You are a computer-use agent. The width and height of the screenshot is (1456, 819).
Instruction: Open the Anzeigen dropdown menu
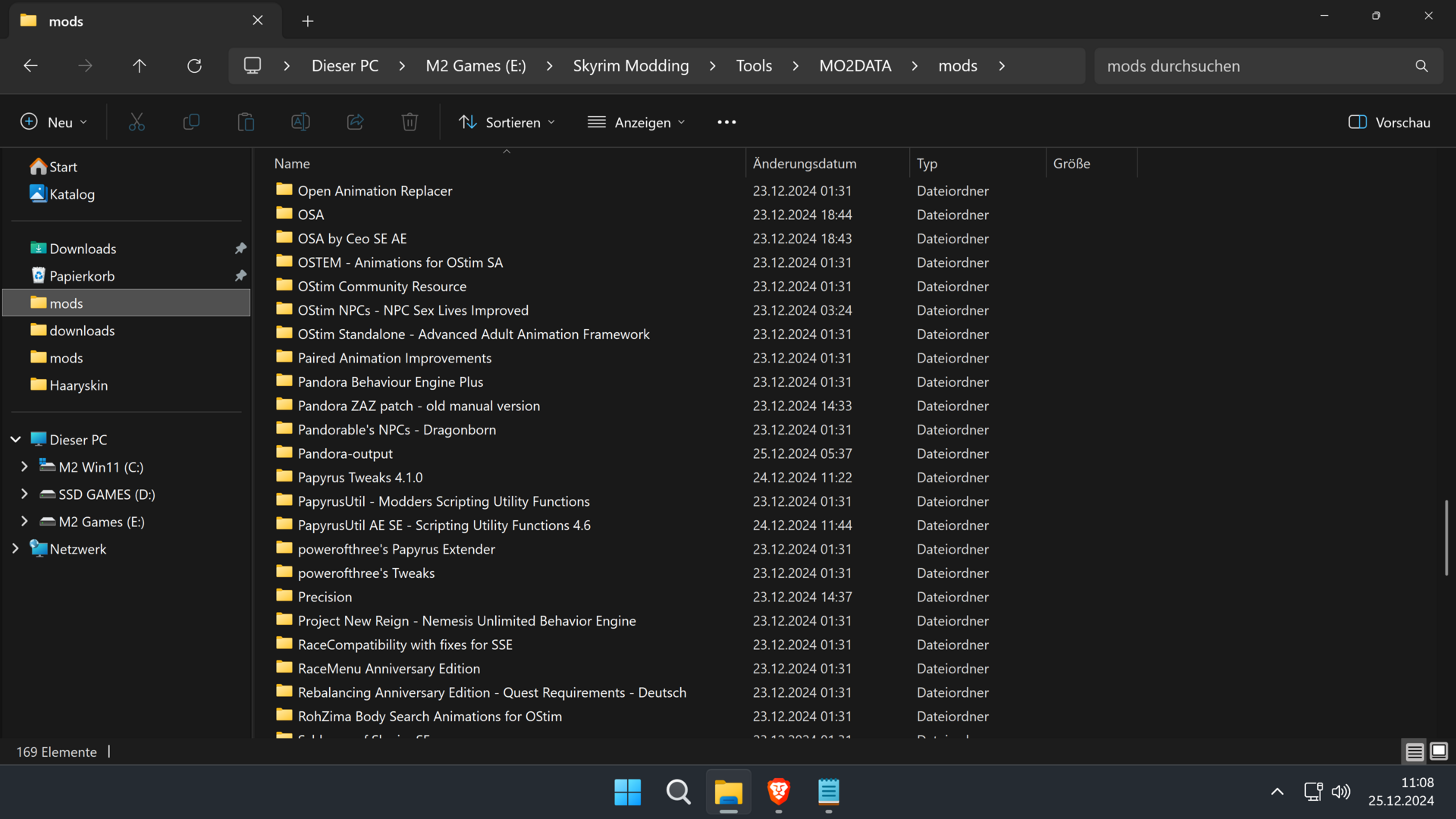coord(636,122)
